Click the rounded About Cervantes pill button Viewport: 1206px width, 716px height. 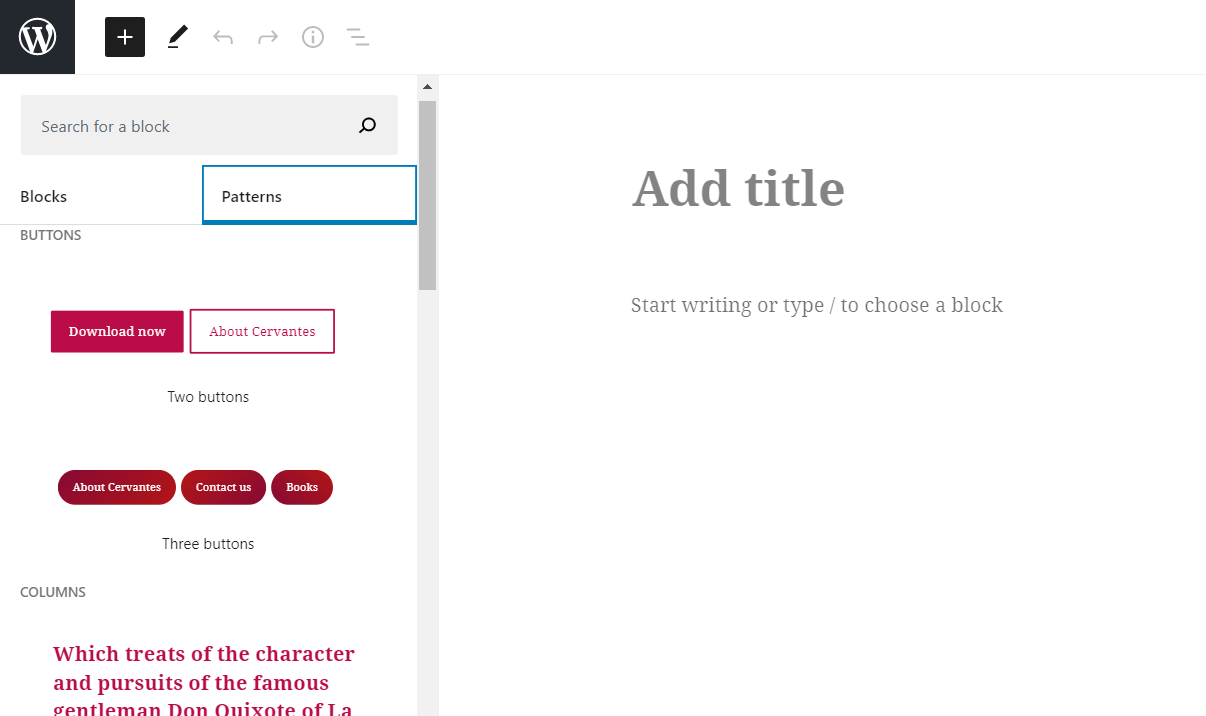click(x=117, y=487)
